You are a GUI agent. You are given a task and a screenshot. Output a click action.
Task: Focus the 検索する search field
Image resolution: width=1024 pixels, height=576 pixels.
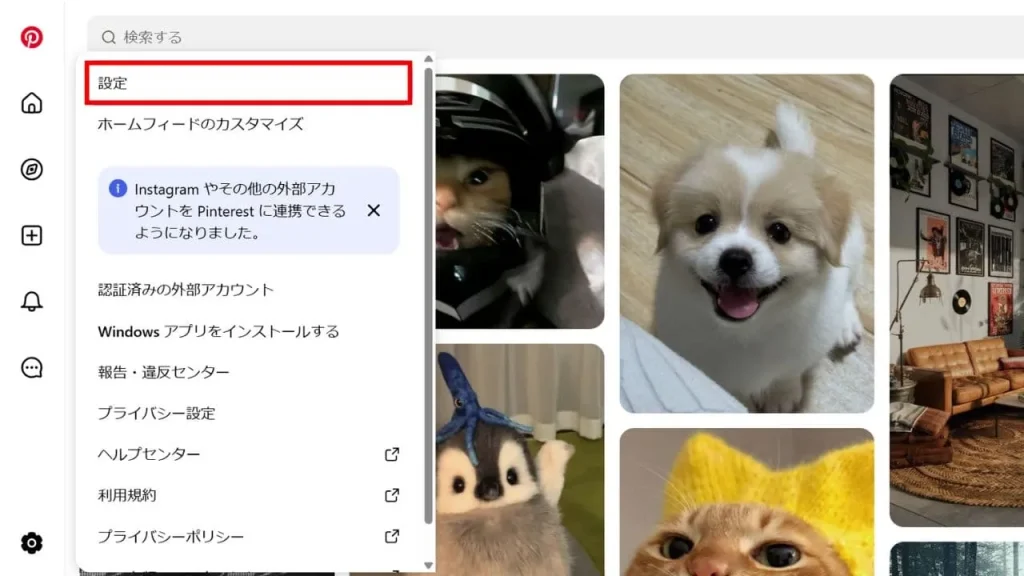555,37
